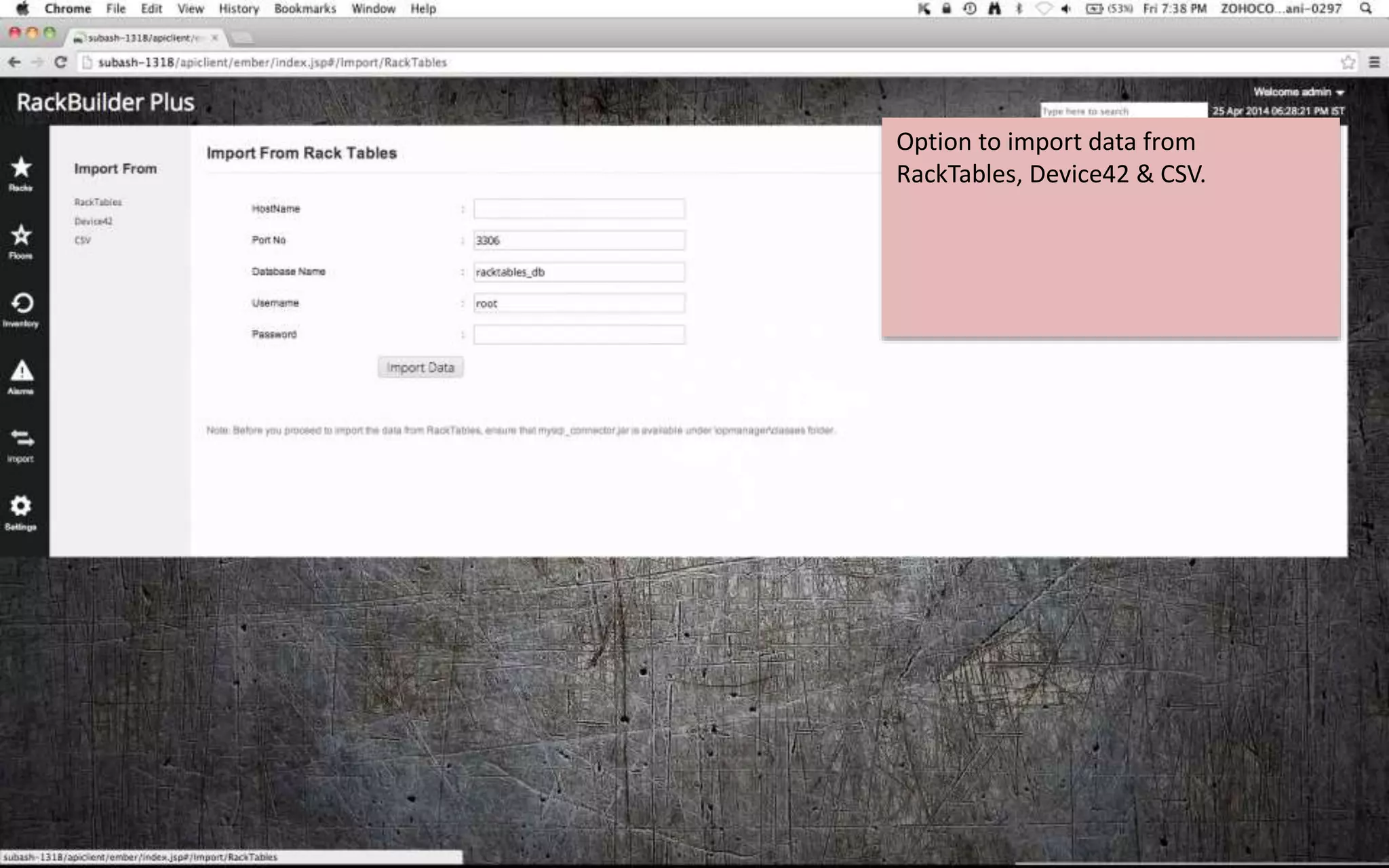
Task: Click the Wi-Fi icon in menu bar
Action: 1044,9
